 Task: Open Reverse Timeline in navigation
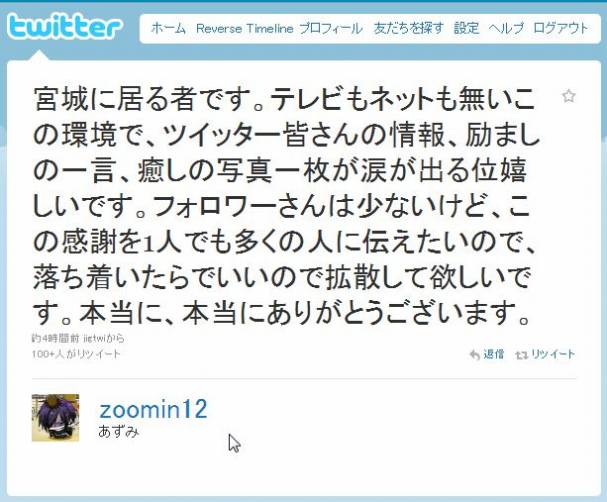click(244, 28)
